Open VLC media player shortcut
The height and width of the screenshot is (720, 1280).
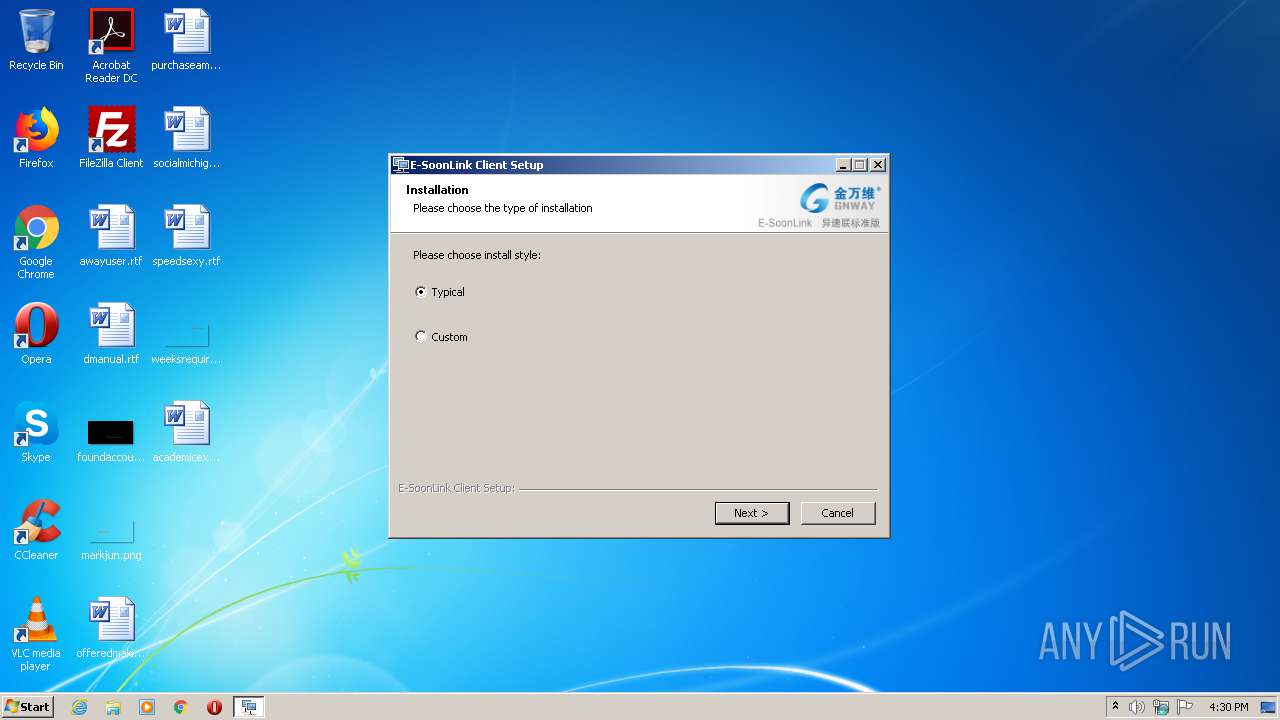click(x=36, y=634)
